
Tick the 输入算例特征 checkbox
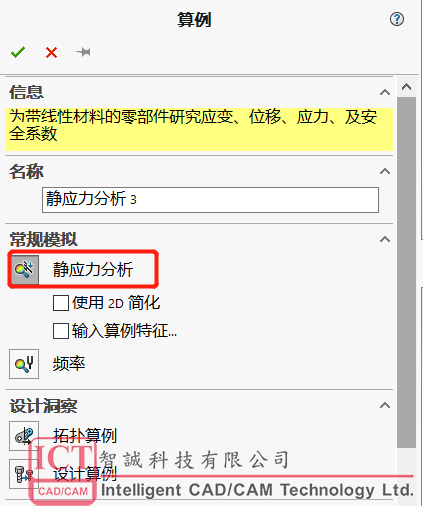61,331
